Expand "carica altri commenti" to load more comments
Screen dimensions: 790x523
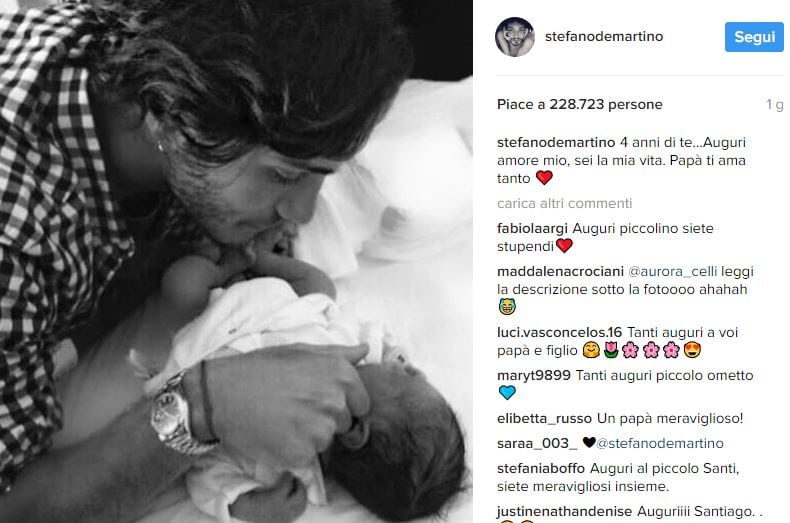click(564, 204)
